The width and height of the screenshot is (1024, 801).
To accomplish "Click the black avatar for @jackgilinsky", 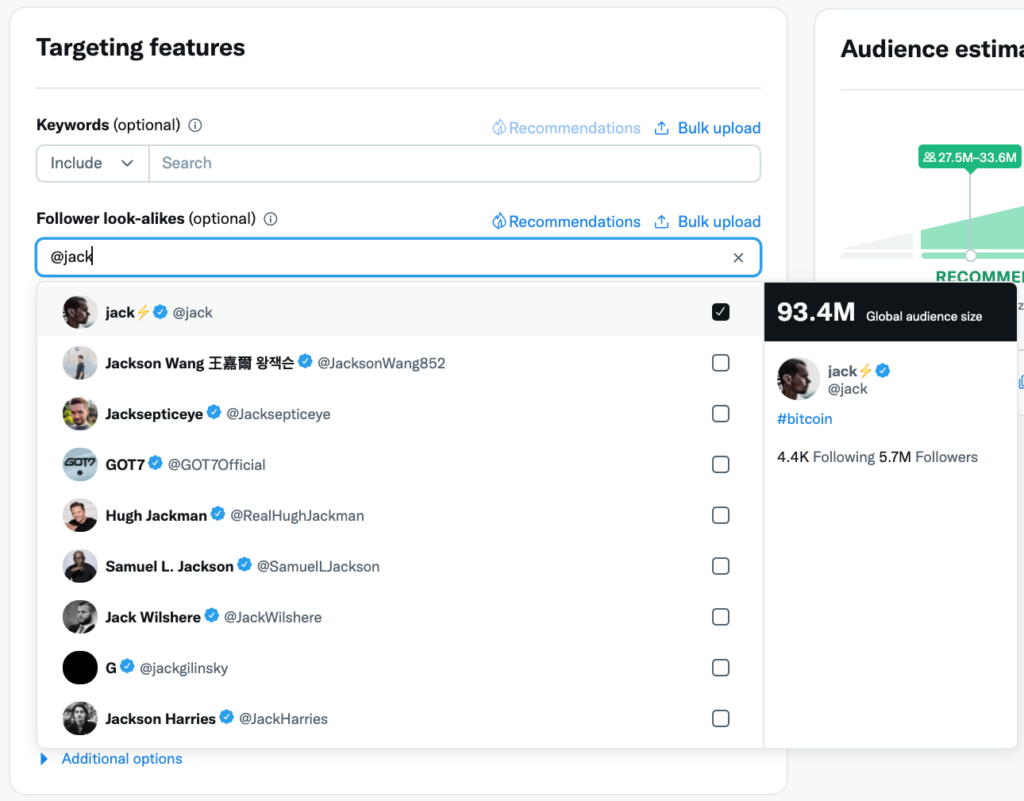I will click(x=80, y=668).
